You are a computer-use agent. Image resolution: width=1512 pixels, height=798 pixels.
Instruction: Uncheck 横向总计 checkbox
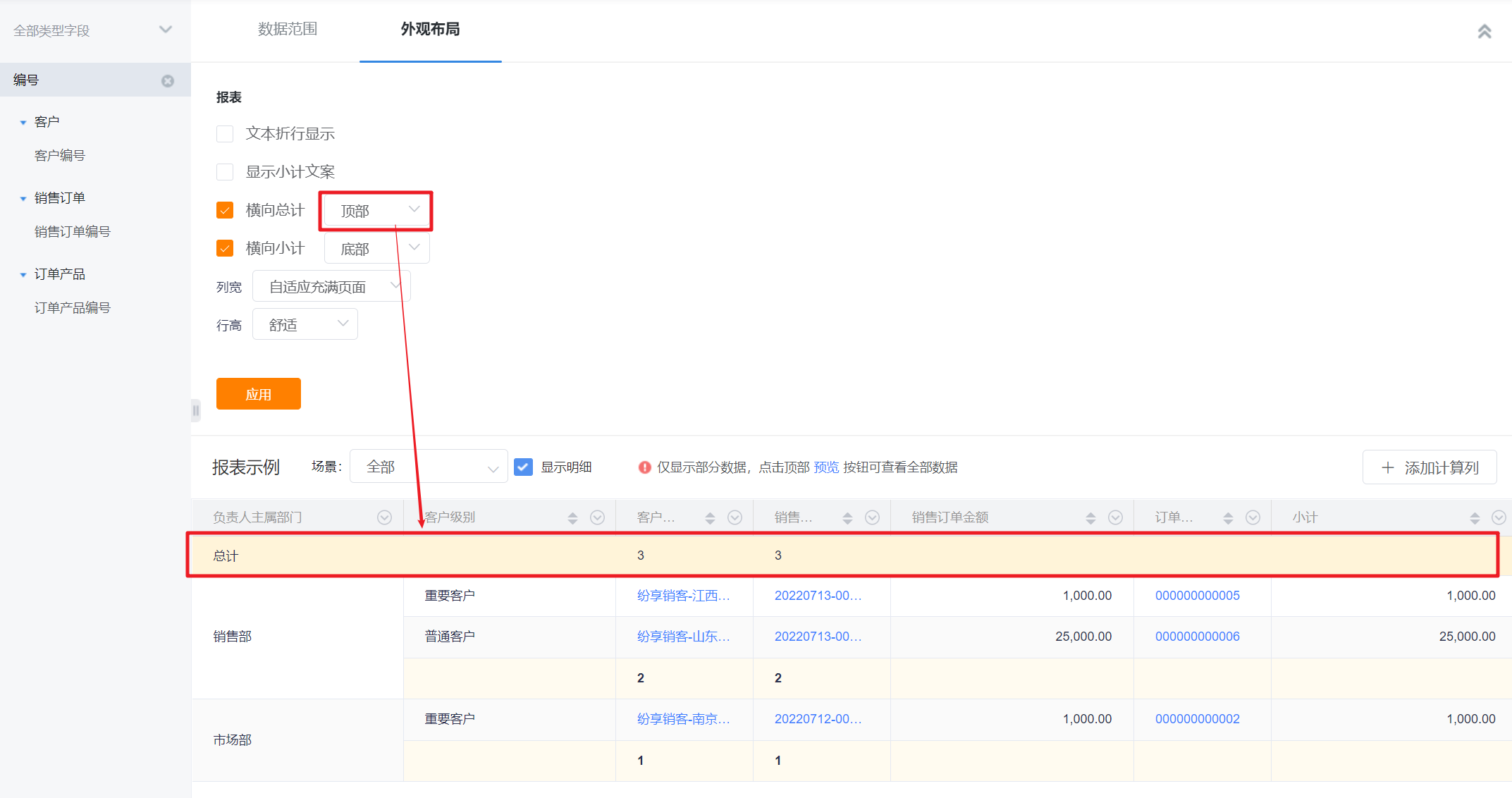[x=225, y=210]
